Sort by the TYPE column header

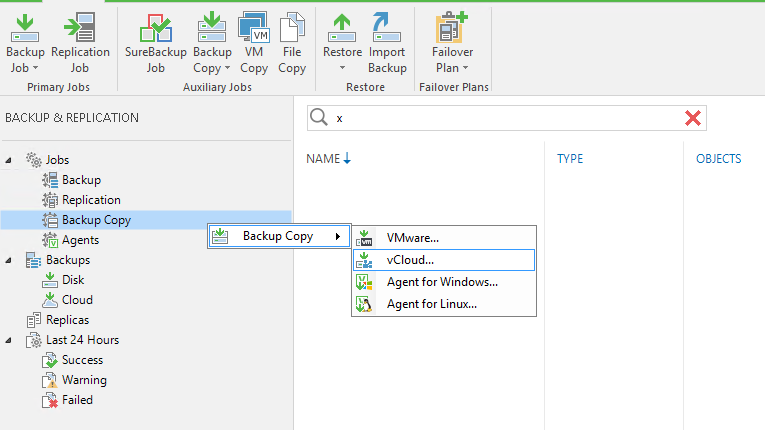tap(570, 159)
